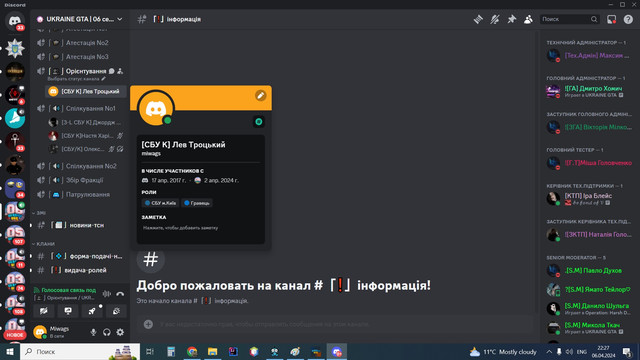Open the help question mark icon
The width and height of the screenshot is (640, 360).
tap(628, 19)
